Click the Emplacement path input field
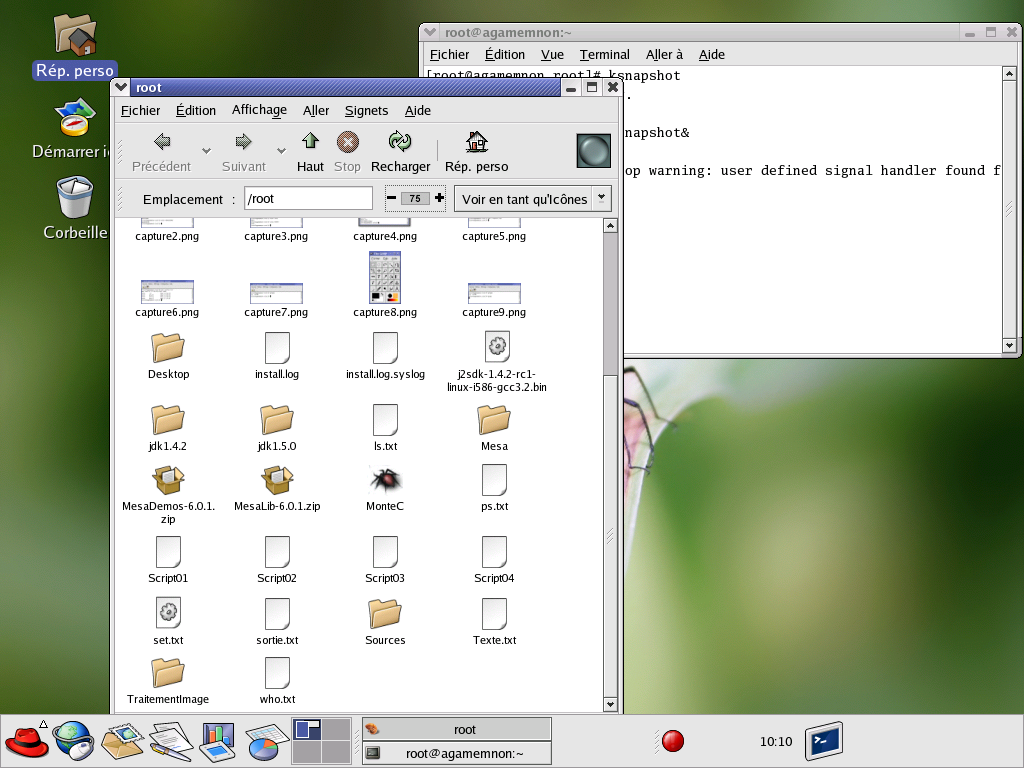Screen dimensions: 1024x768 click(308, 198)
